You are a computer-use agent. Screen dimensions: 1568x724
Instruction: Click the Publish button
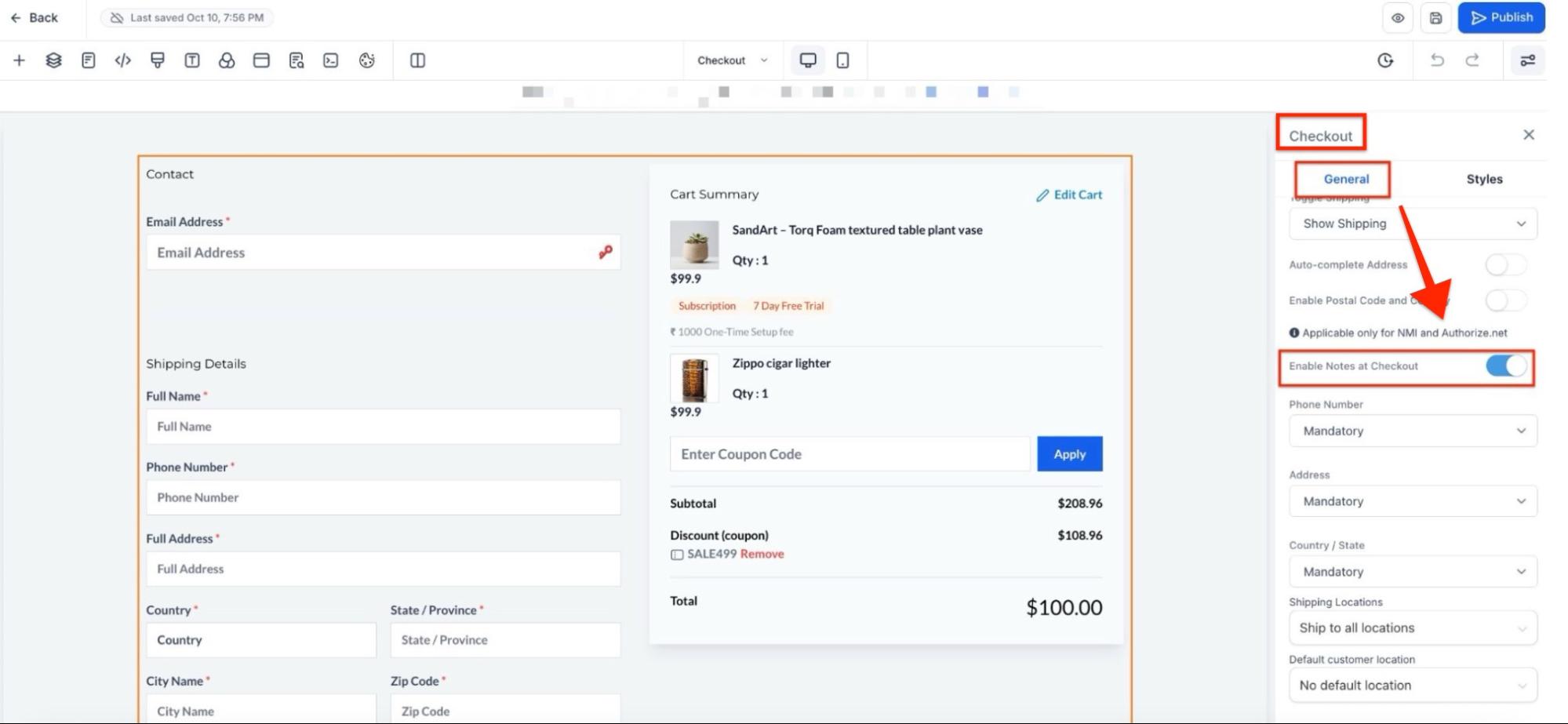(x=1501, y=18)
